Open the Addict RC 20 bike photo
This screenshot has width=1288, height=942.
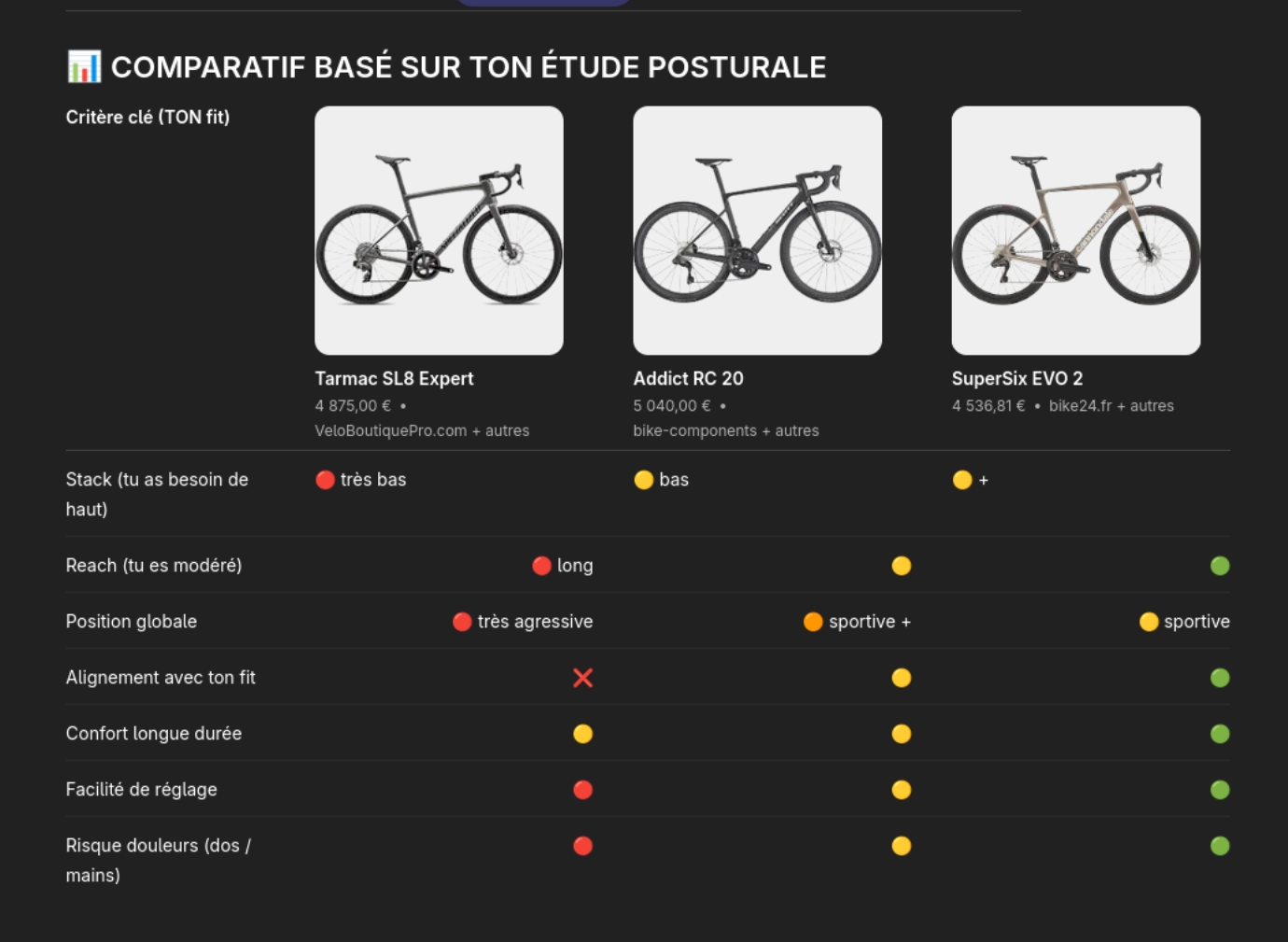[757, 231]
